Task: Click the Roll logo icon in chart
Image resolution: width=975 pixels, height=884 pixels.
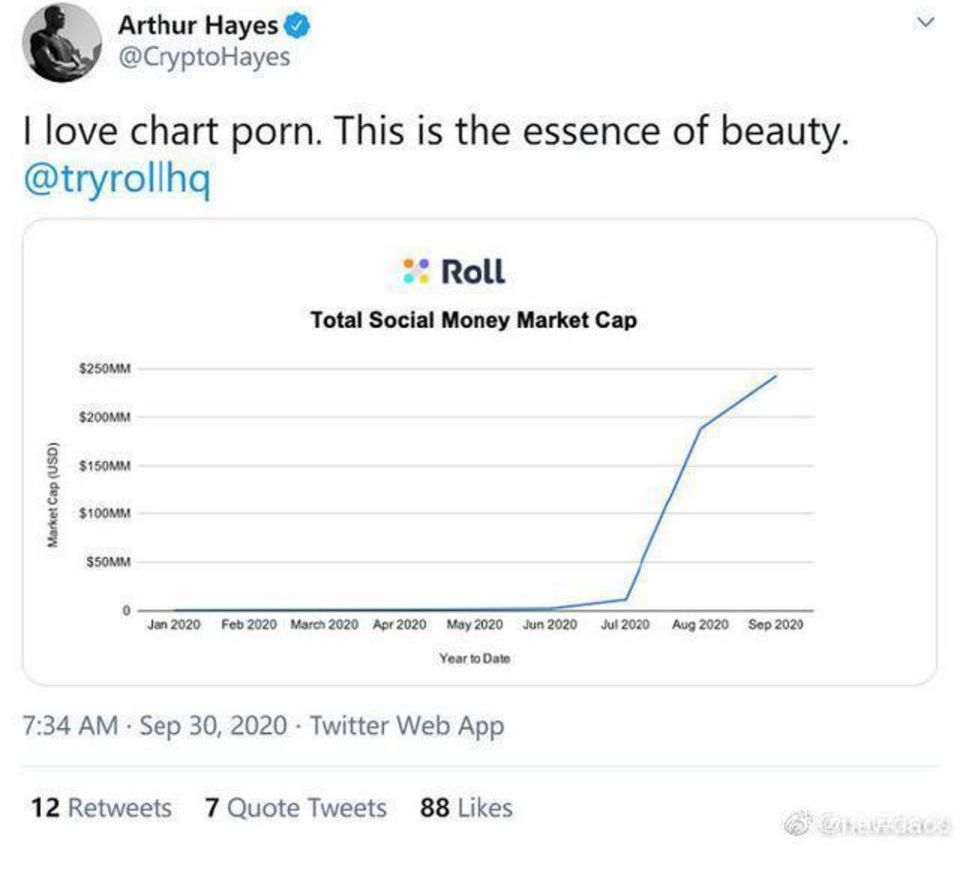Action: [x=416, y=271]
